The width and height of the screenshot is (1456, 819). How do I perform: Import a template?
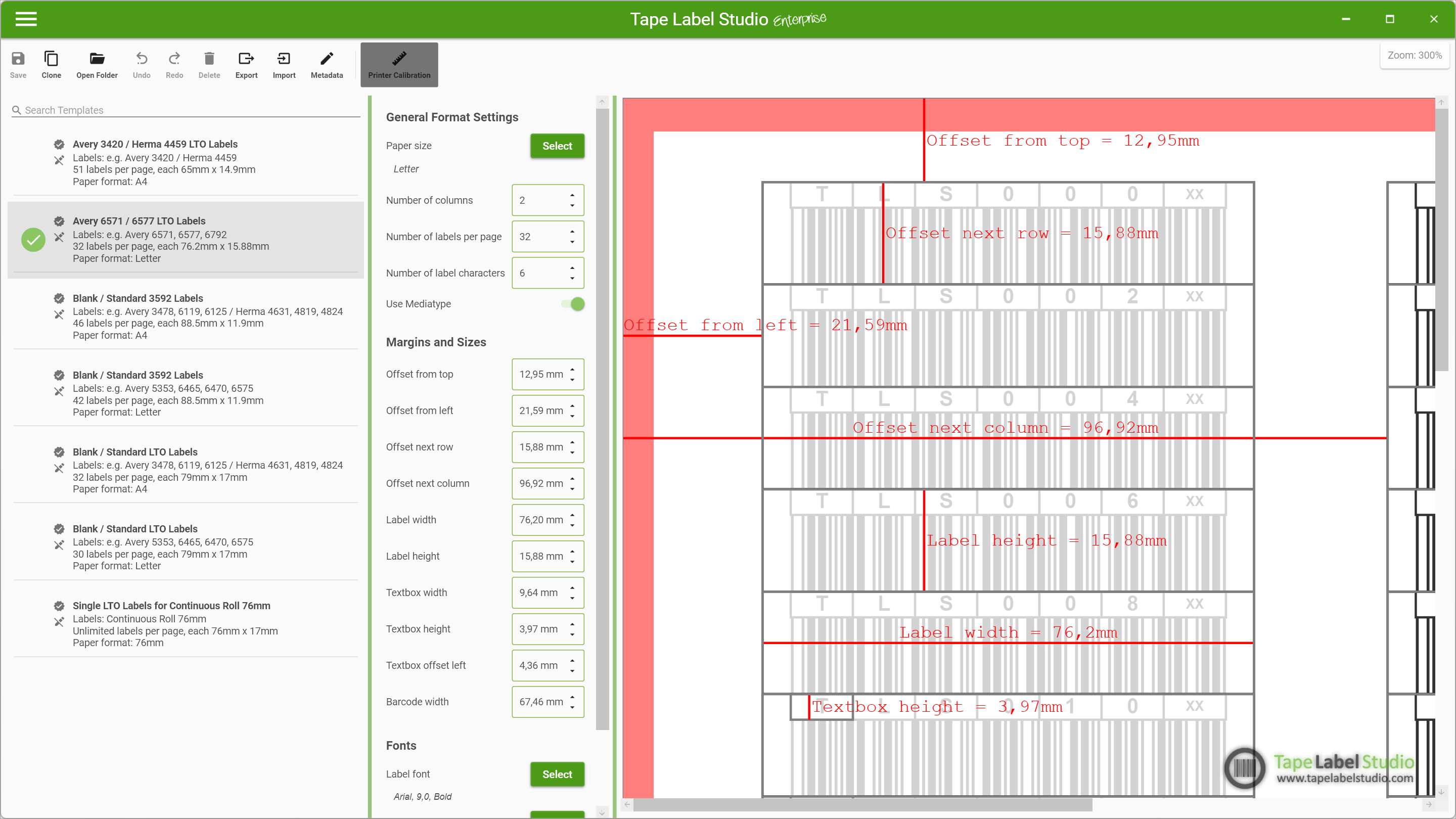pos(284,64)
